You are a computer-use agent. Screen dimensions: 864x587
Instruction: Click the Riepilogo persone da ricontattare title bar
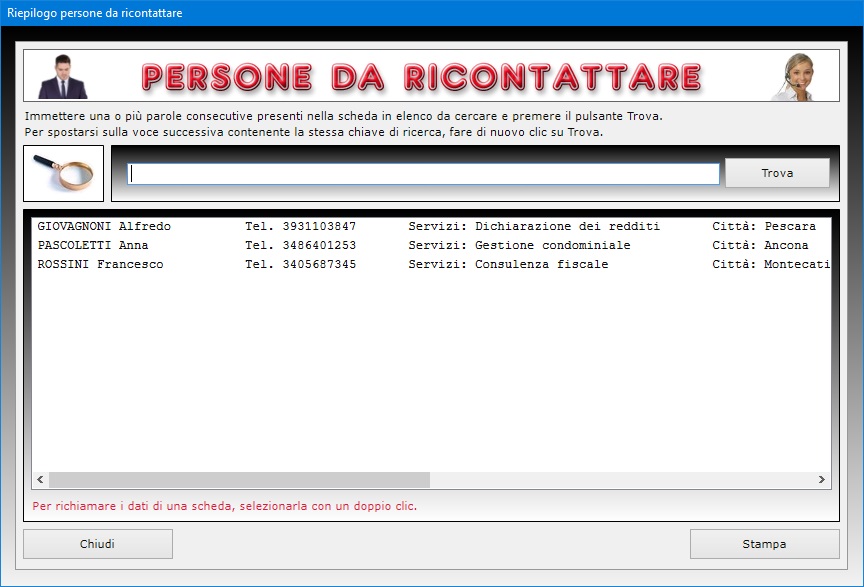432,13
